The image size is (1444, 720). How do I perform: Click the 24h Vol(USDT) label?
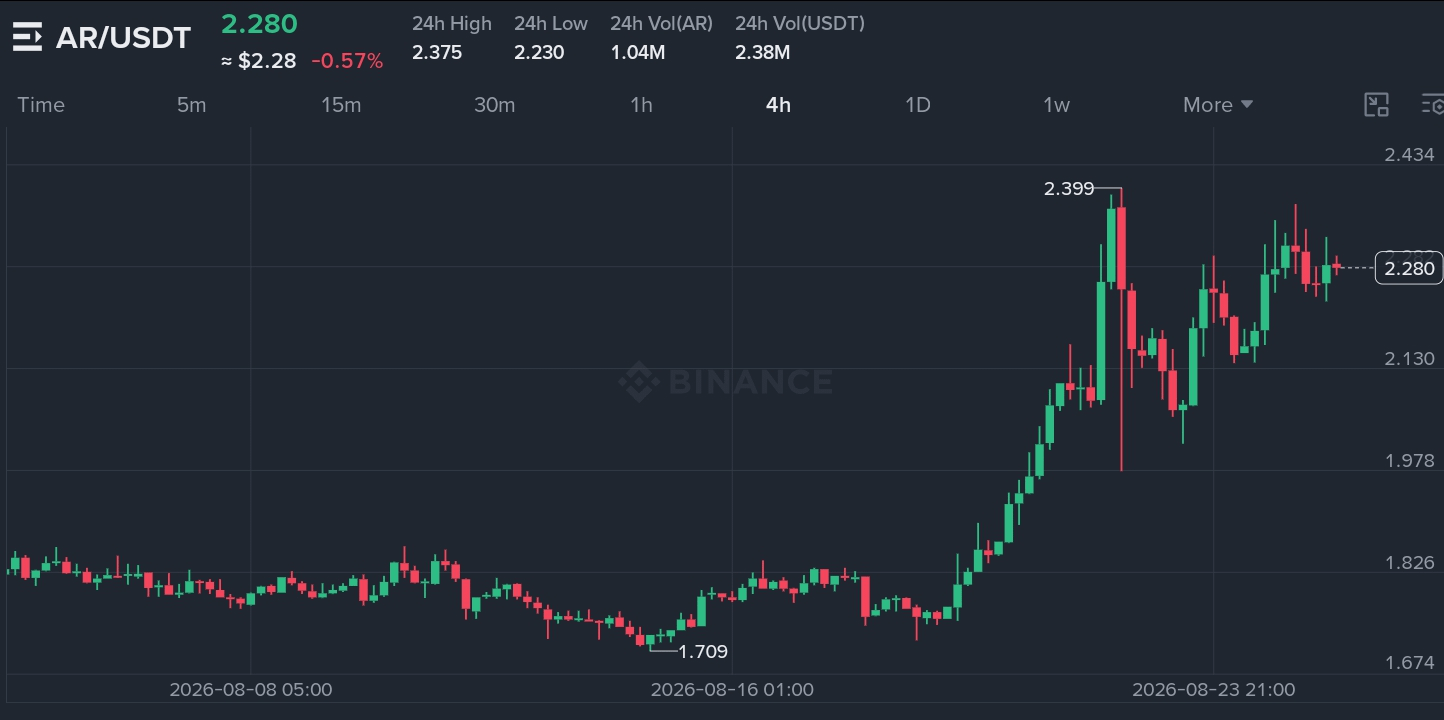800,23
